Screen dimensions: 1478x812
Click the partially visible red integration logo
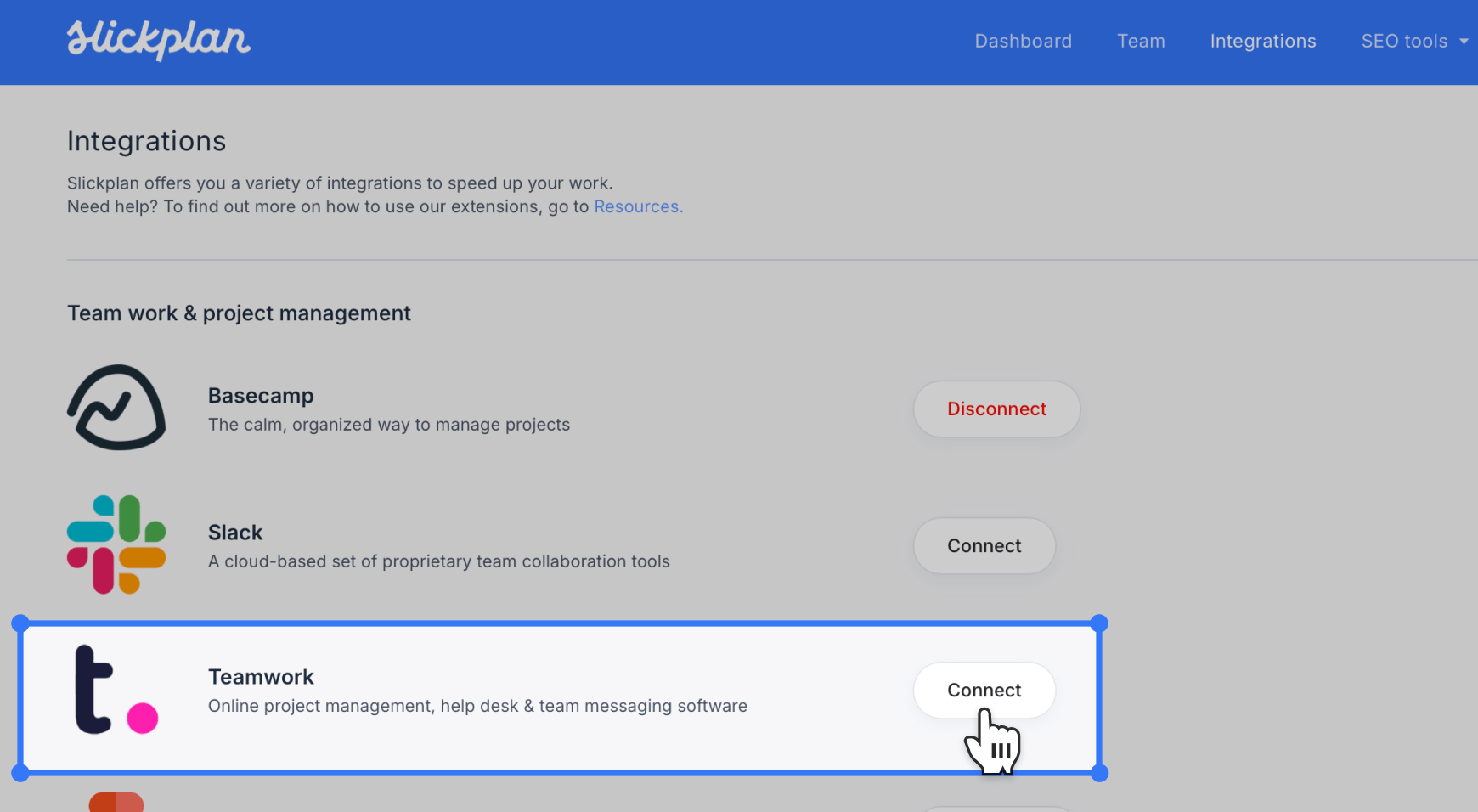click(x=116, y=802)
